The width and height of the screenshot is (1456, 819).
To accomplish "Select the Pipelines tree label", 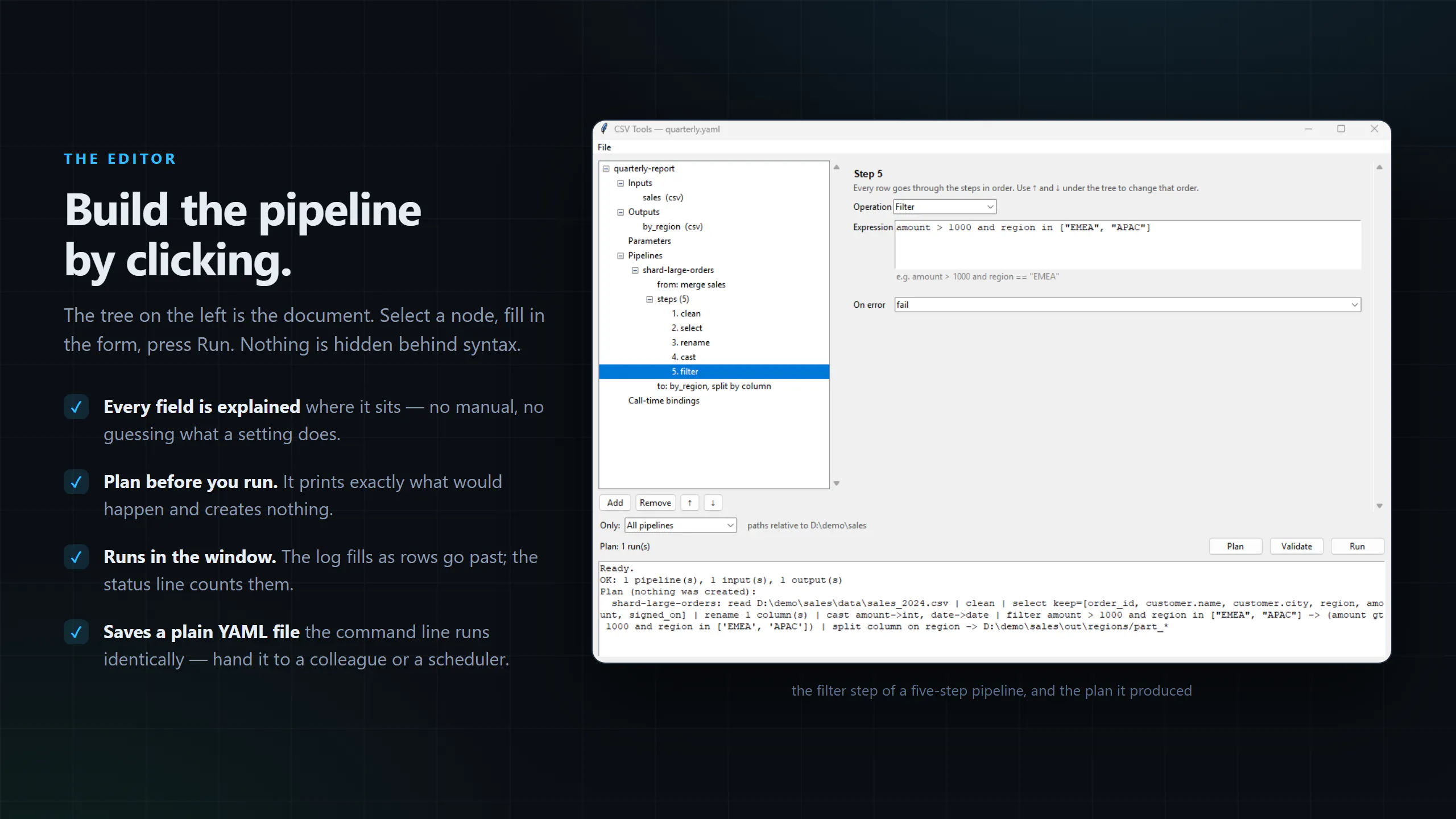I will pyautogui.click(x=645, y=255).
